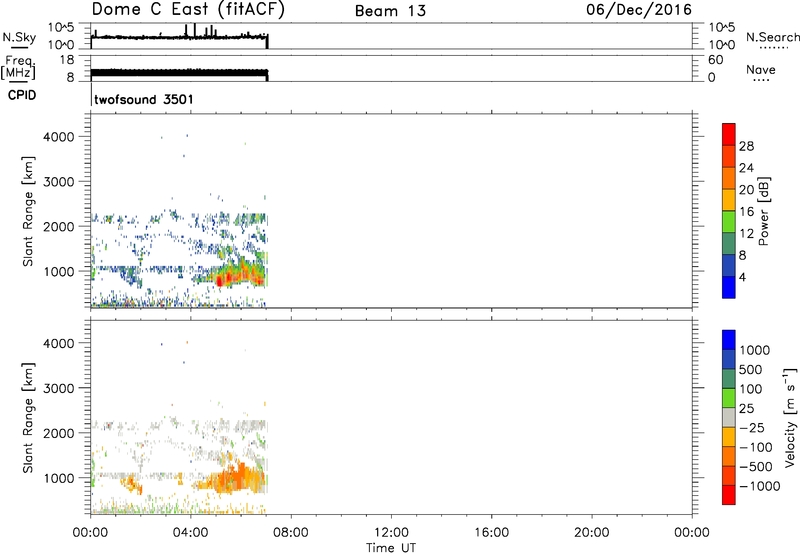The height and width of the screenshot is (554, 800).
Task: Pick the red bottom Velocity colorbar segment
Action: tap(729, 495)
